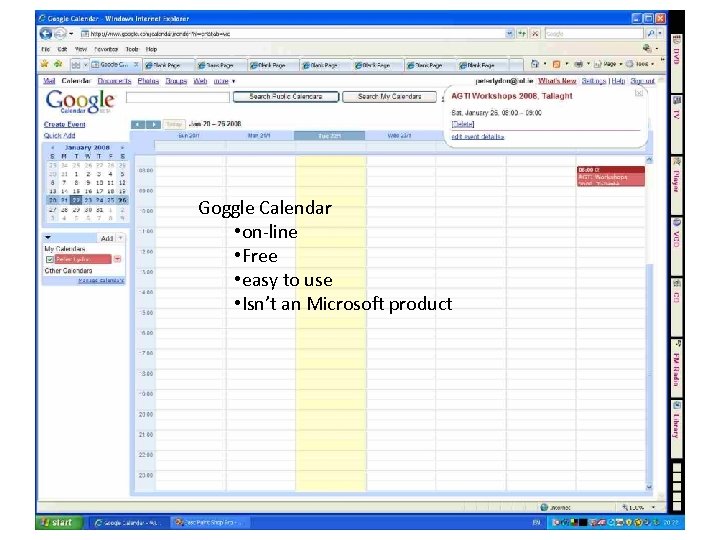Click the Library side tab on right panel

(x=676, y=428)
